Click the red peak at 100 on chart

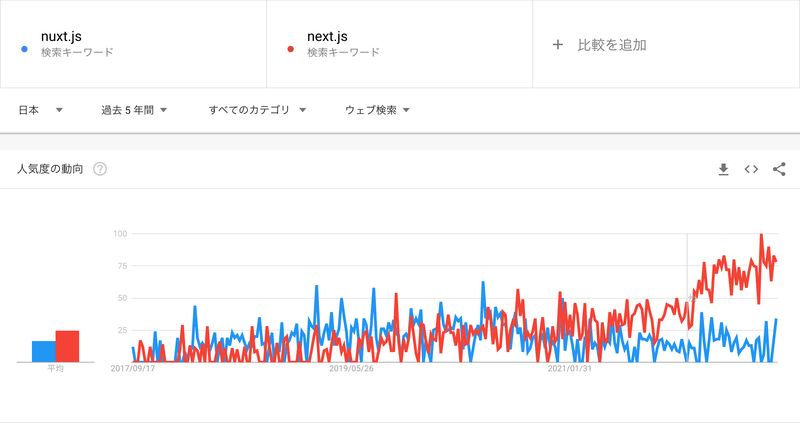pyautogui.click(x=761, y=236)
